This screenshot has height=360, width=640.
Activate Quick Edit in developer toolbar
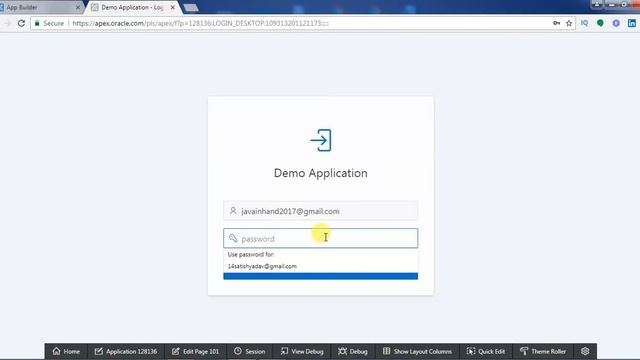click(x=486, y=351)
